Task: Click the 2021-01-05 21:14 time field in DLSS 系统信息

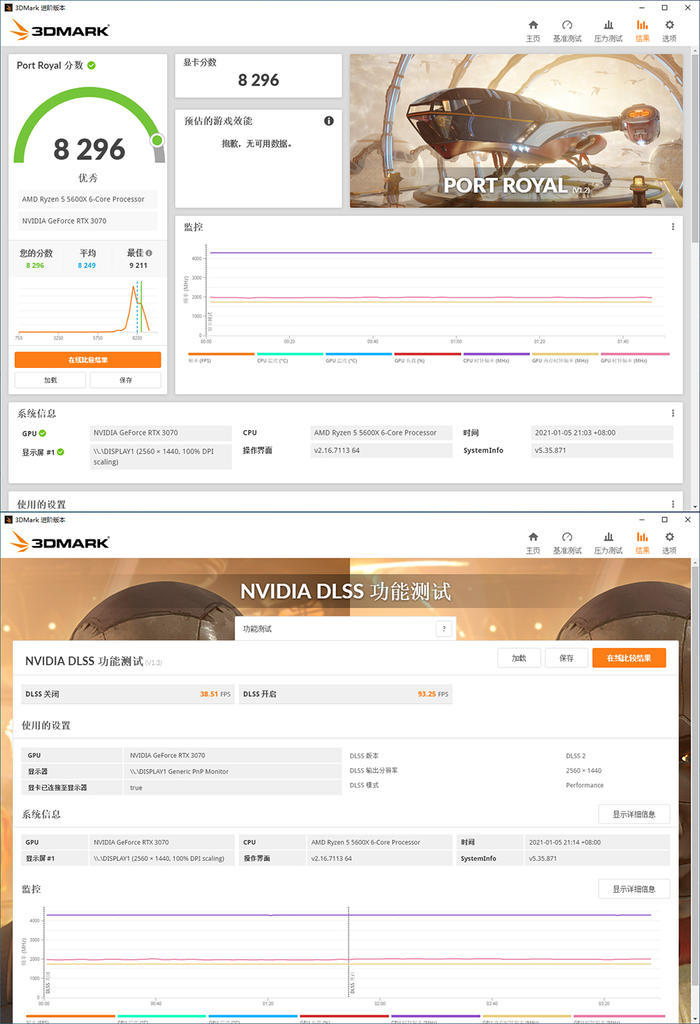Action: (597, 842)
